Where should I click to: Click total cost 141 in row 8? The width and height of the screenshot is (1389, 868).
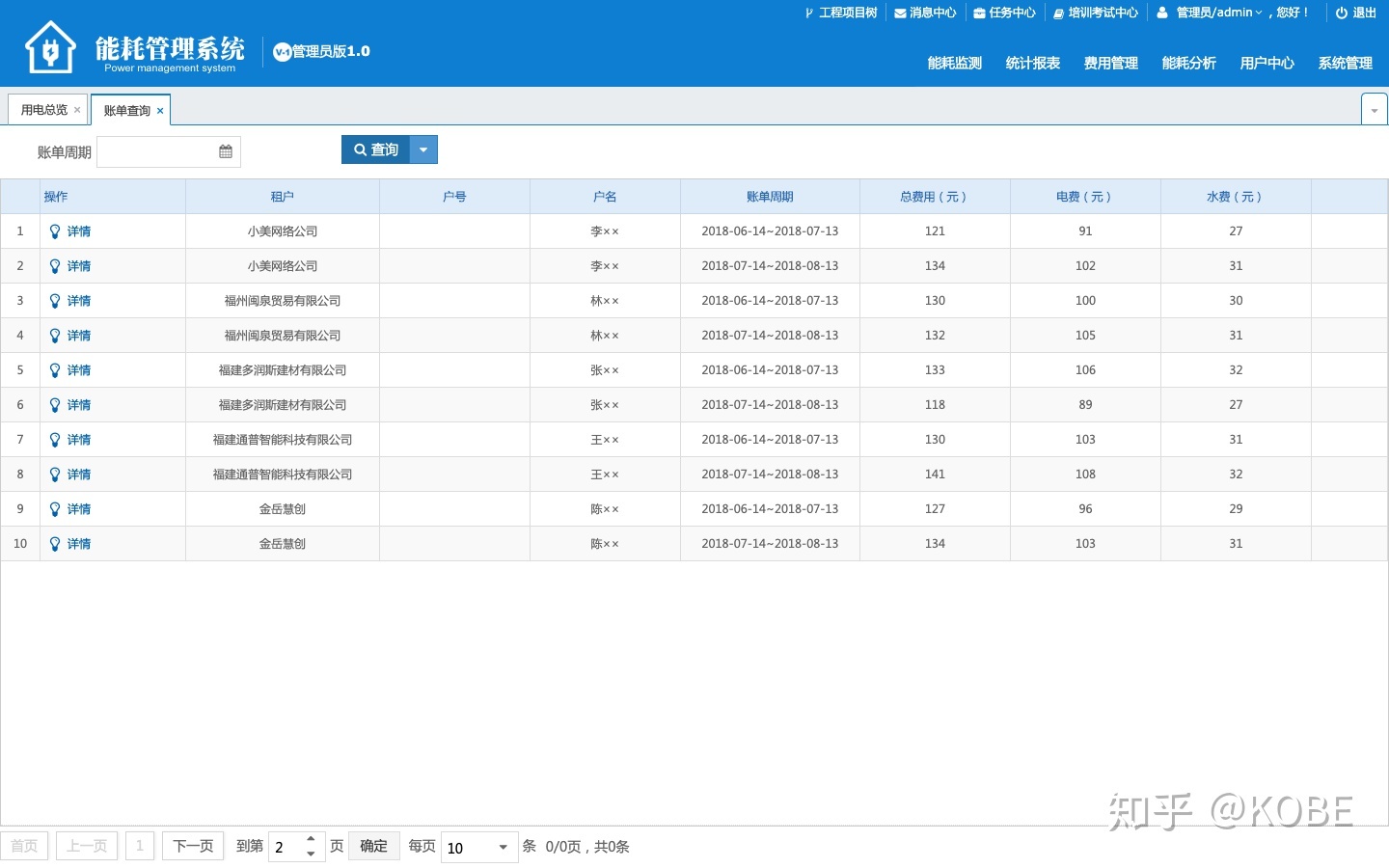pyautogui.click(x=935, y=475)
